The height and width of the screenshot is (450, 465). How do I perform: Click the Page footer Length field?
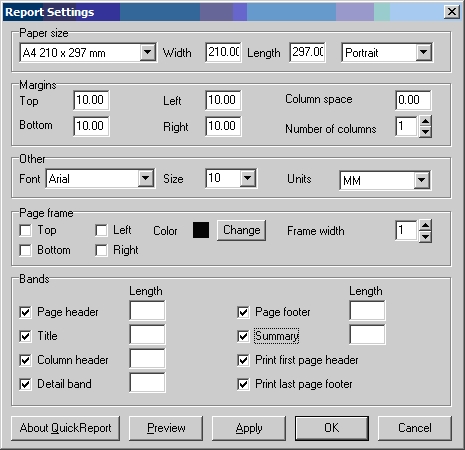coord(367,310)
